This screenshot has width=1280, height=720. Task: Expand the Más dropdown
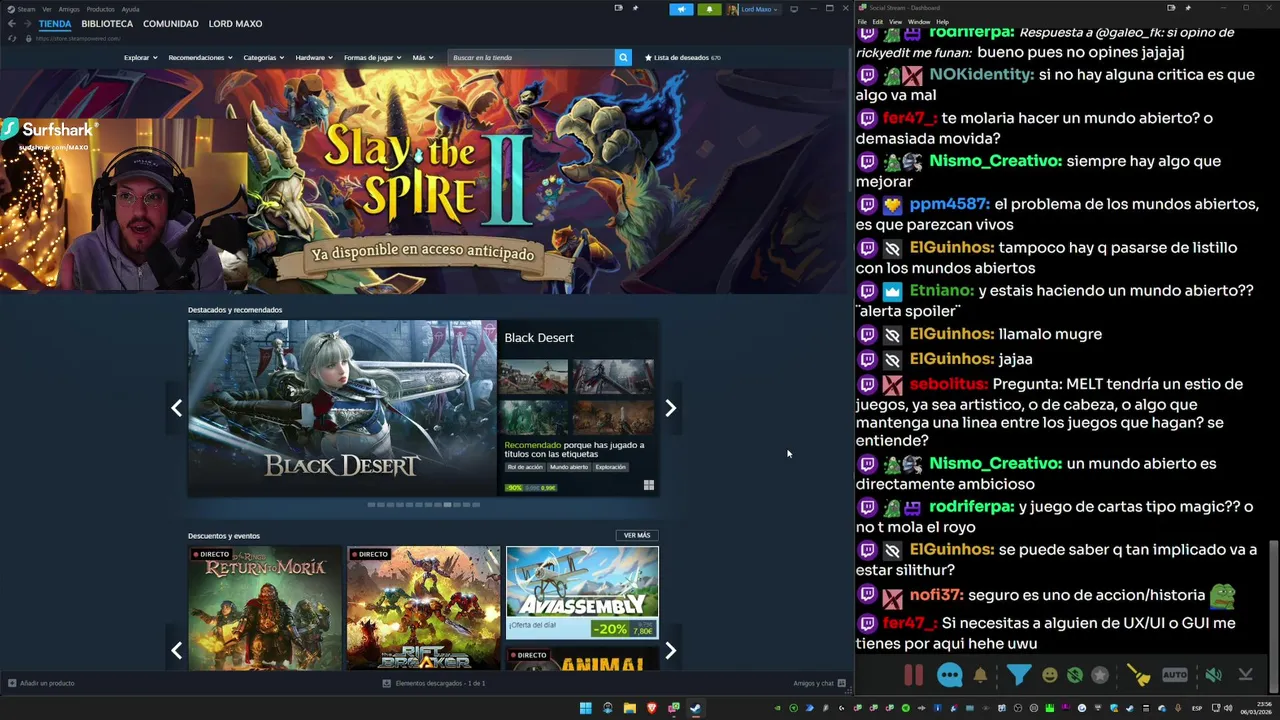pos(422,58)
